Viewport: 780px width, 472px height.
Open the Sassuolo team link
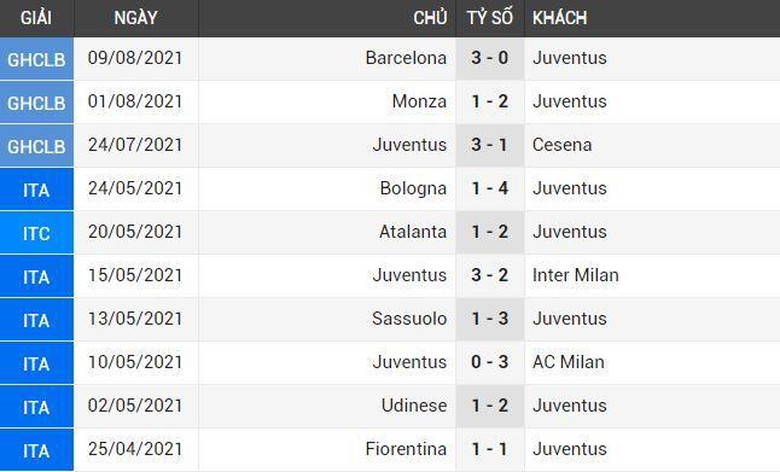coord(410,319)
